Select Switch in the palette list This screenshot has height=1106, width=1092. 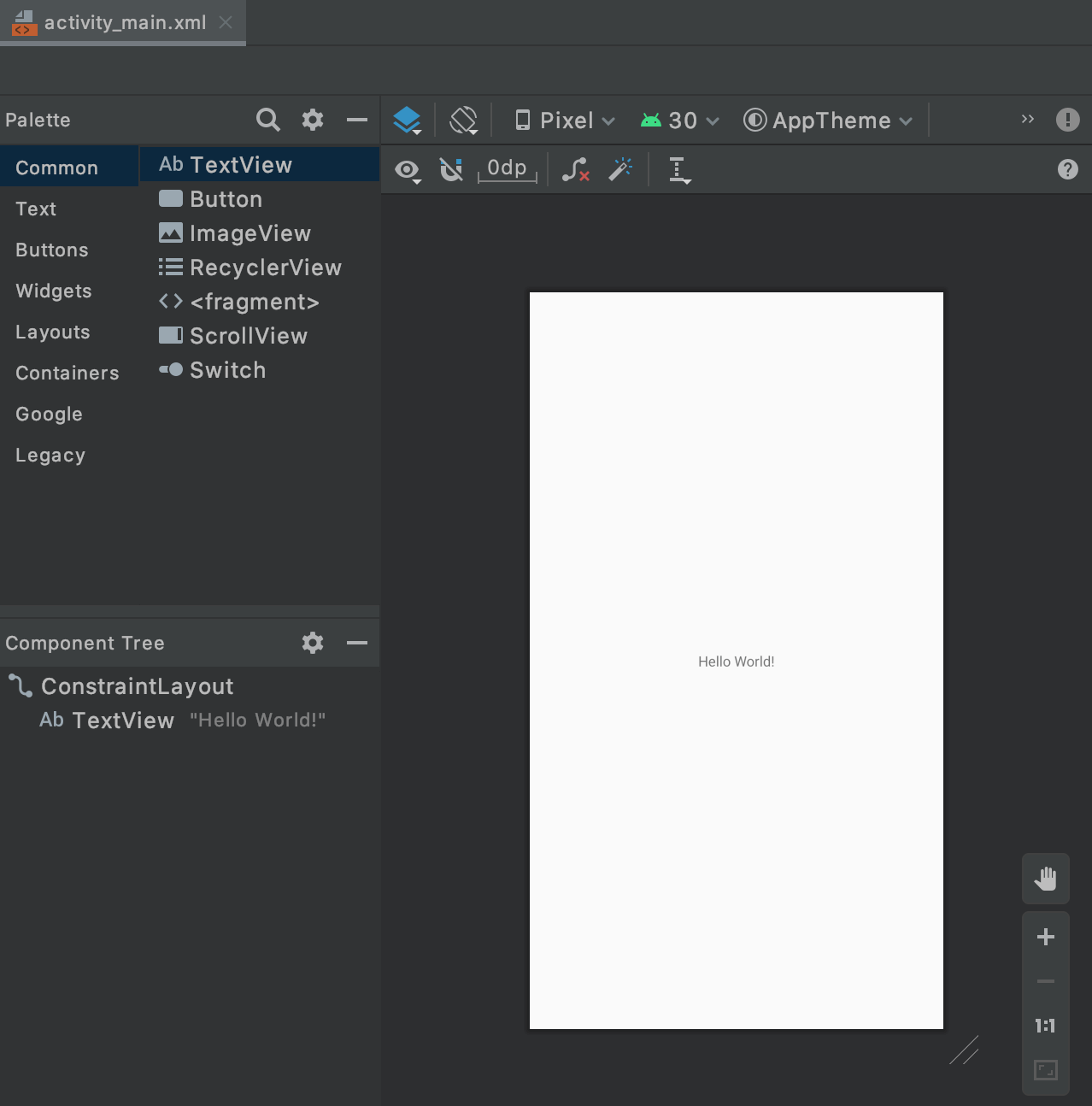260,369
